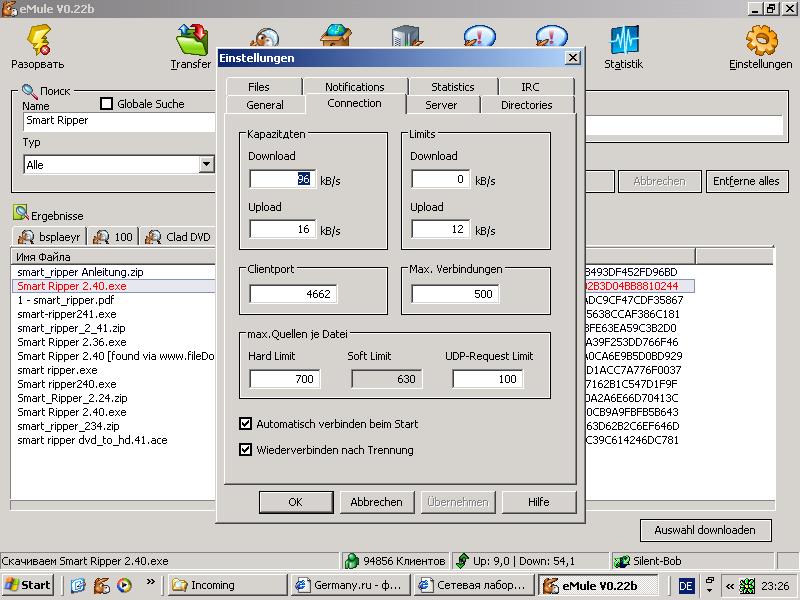Image resolution: width=800 pixels, height=600 pixels.
Task: Click the eMule quick launch icon
Action: click(102, 585)
